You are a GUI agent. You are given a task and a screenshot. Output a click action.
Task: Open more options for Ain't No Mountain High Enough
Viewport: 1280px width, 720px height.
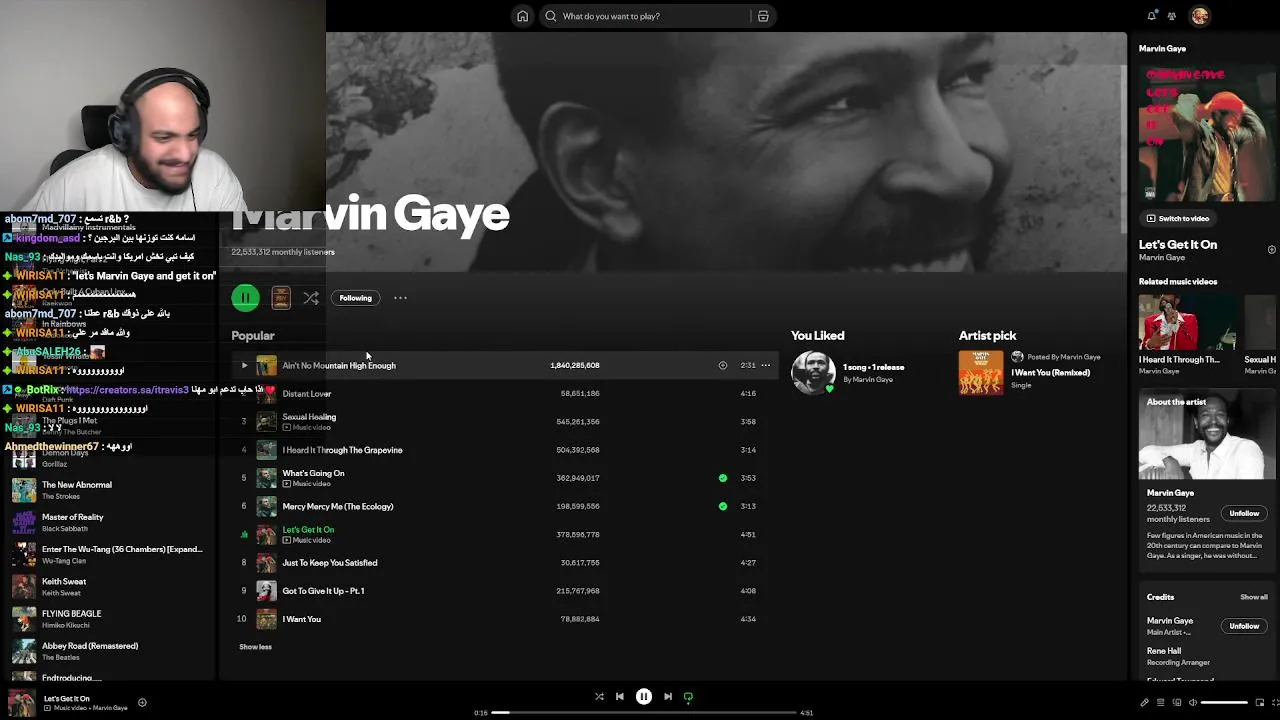(x=766, y=365)
